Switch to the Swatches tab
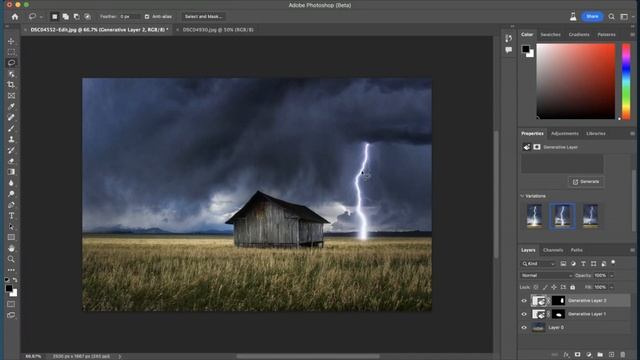 (550, 35)
